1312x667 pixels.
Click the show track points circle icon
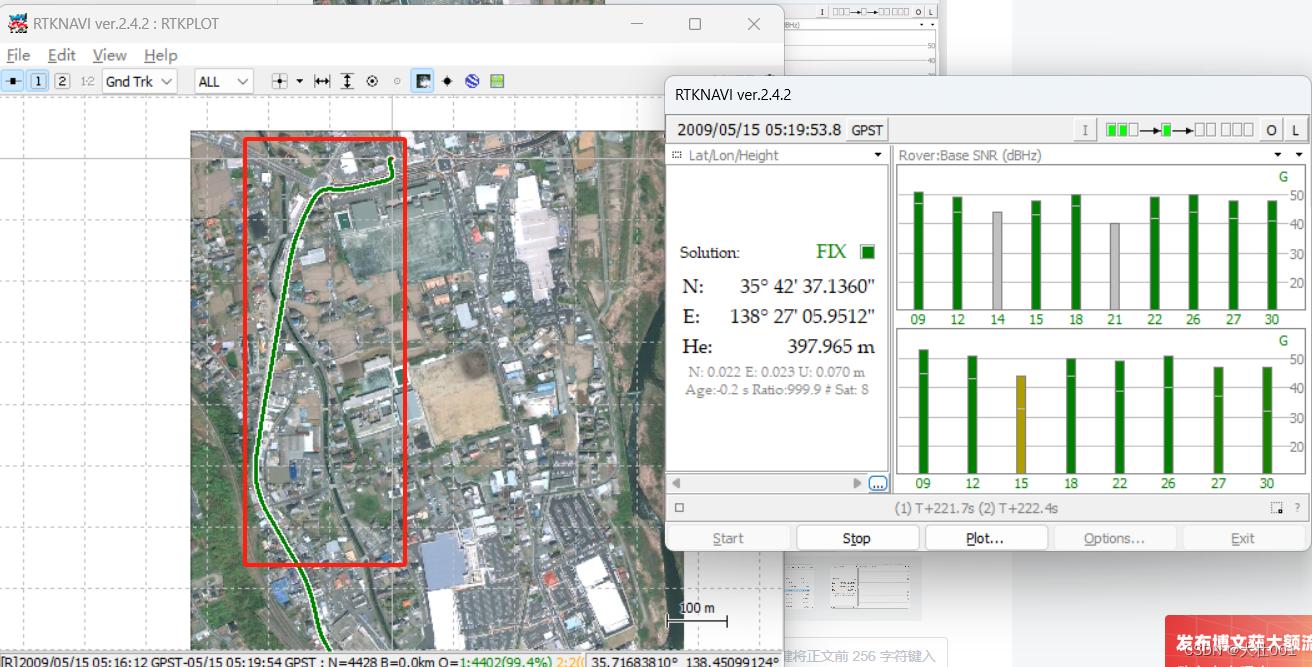tap(372, 81)
